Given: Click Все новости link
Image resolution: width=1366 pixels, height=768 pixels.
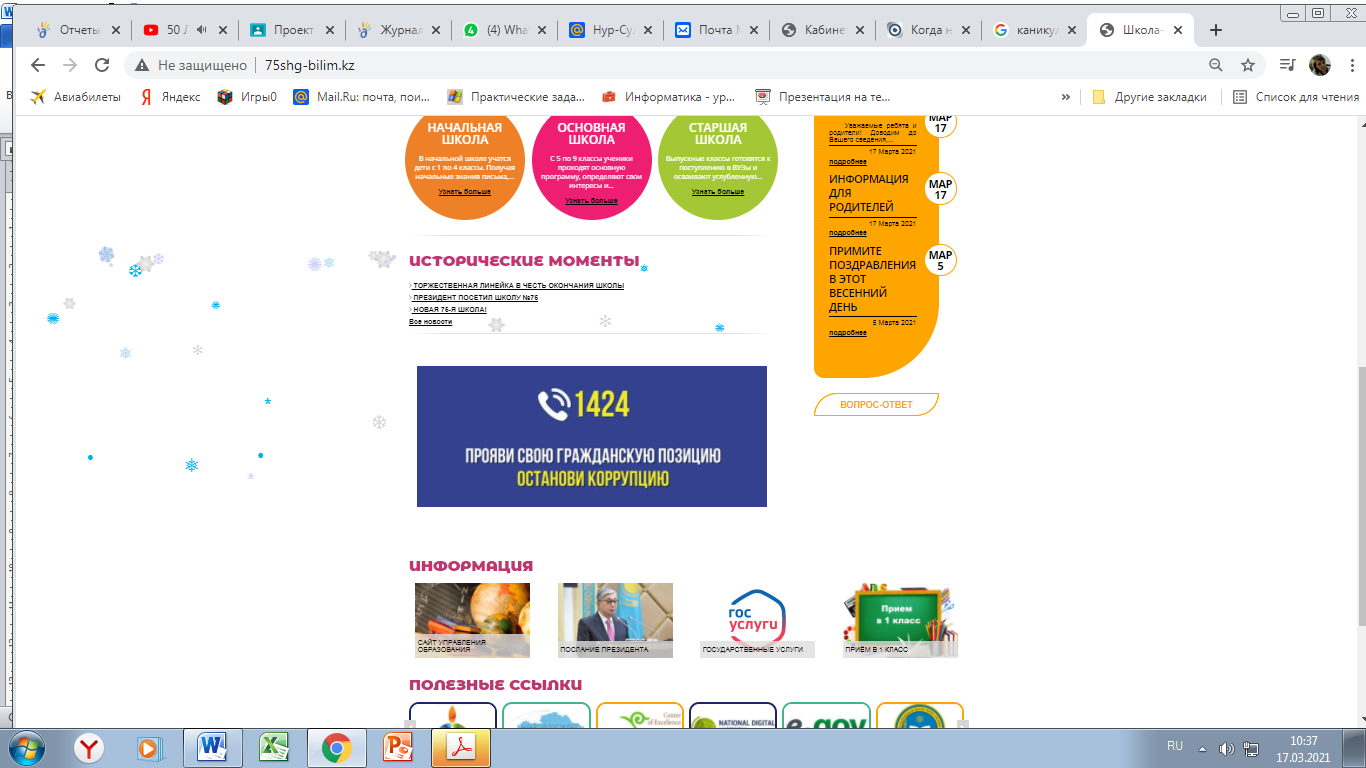Looking at the screenshot, I should click(430, 322).
